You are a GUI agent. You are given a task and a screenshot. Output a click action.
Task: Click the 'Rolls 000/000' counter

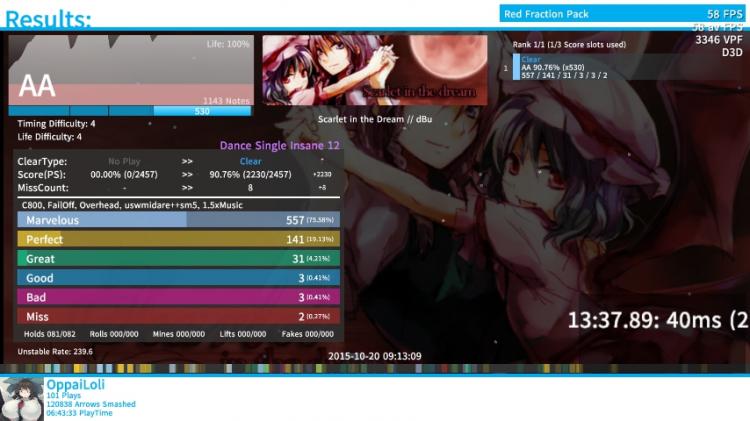coord(114,334)
